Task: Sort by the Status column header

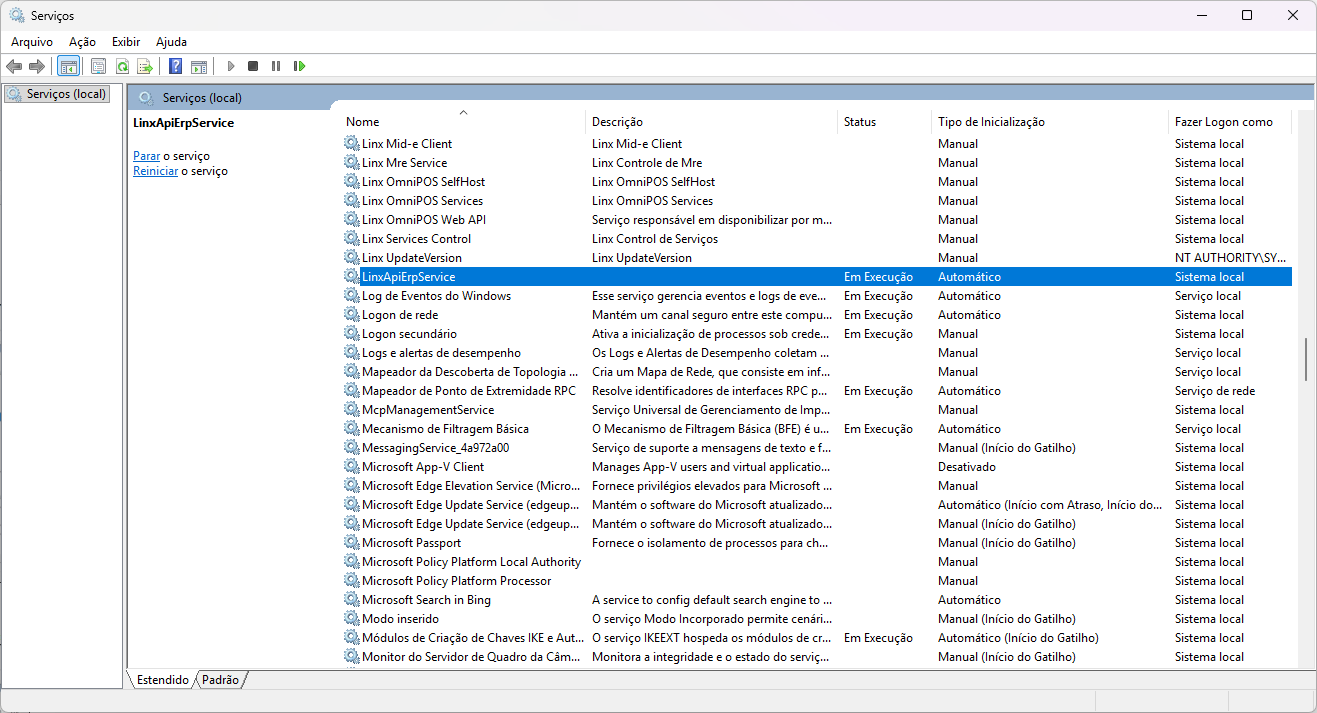Action: point(859,122)
